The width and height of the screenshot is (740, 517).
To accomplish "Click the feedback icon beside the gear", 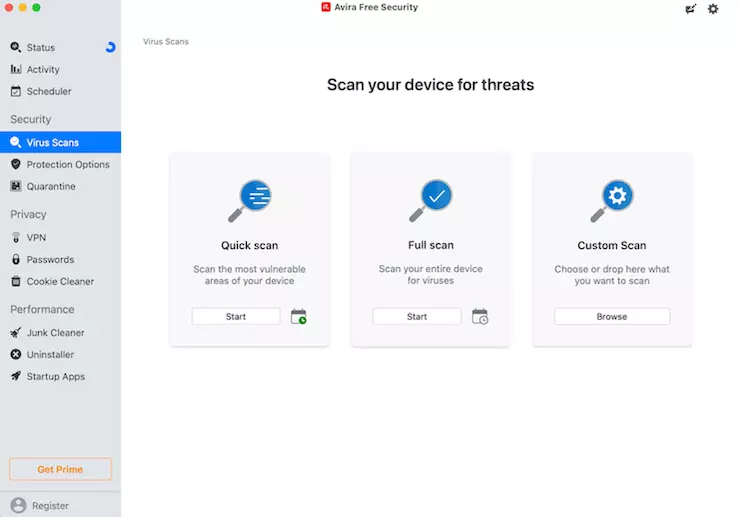I will [x=690, y=8].
